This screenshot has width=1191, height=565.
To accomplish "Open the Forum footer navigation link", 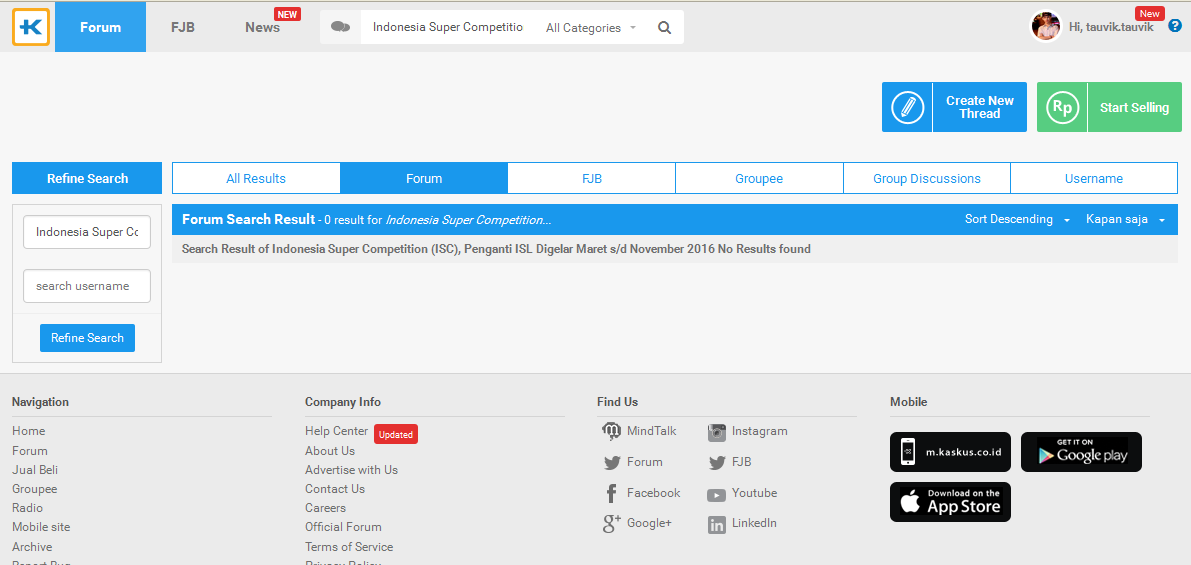I will (x=30, y=451).
